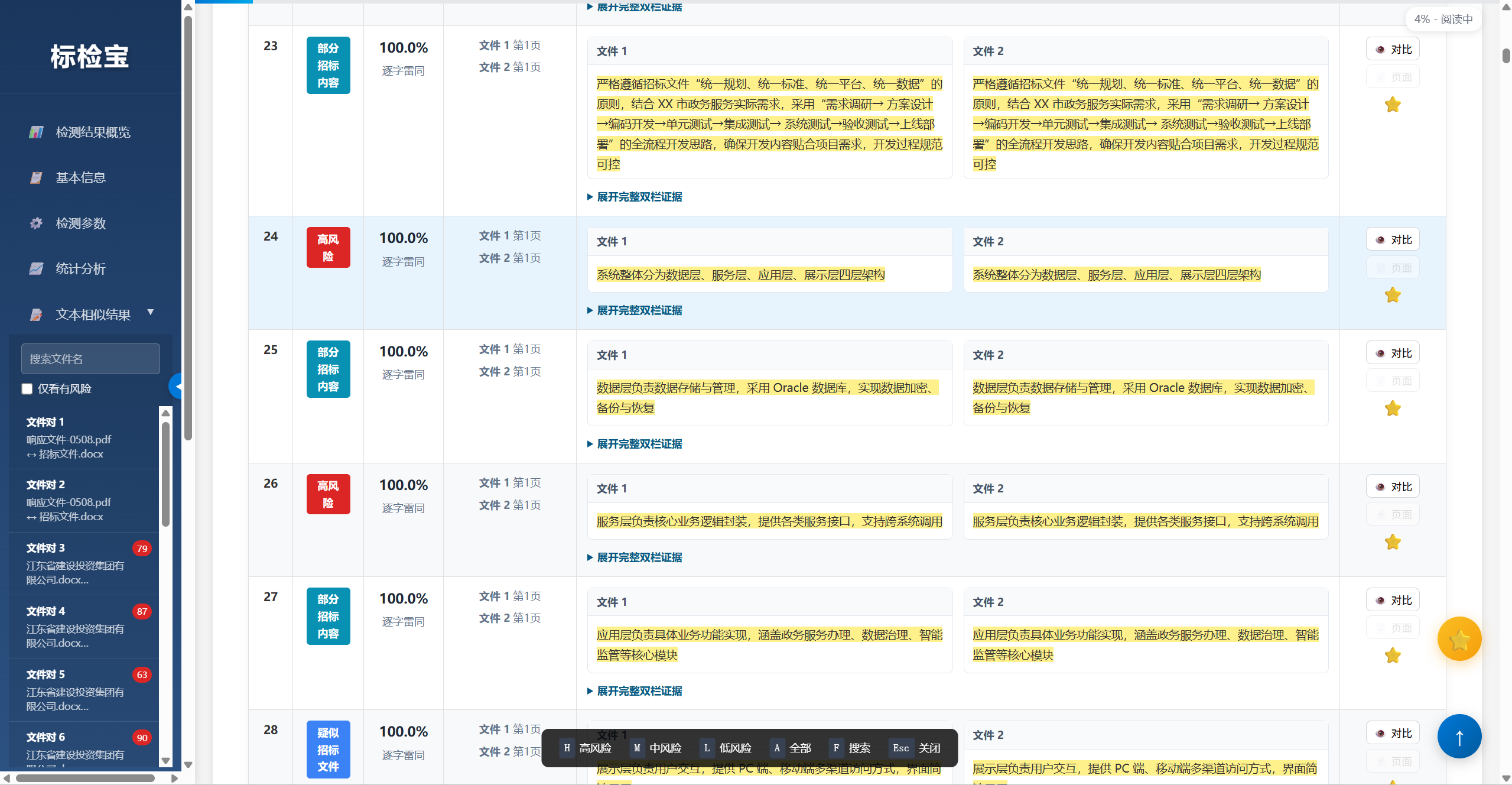Screen dimensions: 1512x785
Task: Click 对比 button in row 27
Action: coord(1393,600)
